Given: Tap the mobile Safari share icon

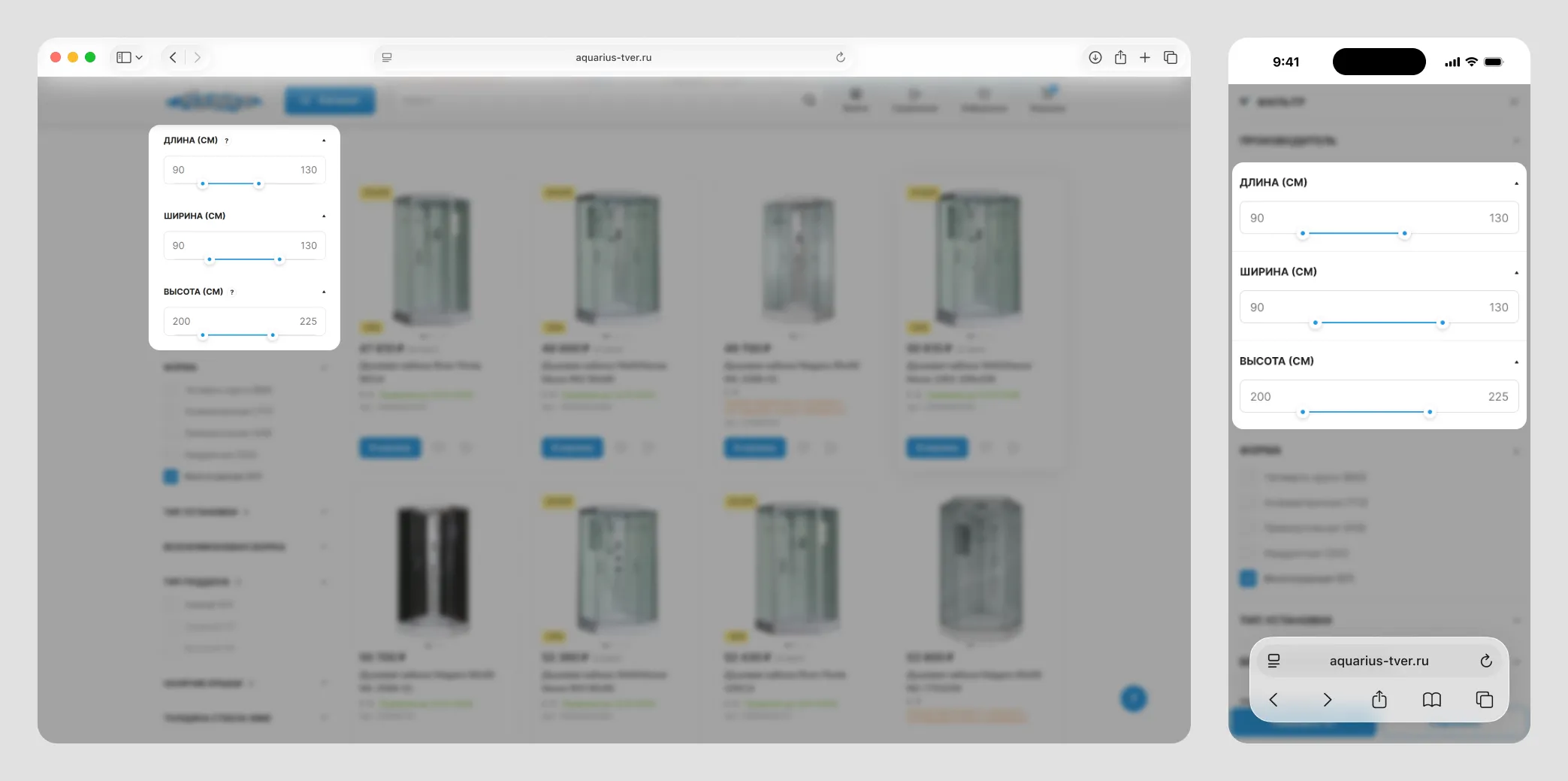Looking at the screenshot, I should tap(1379, 700).
